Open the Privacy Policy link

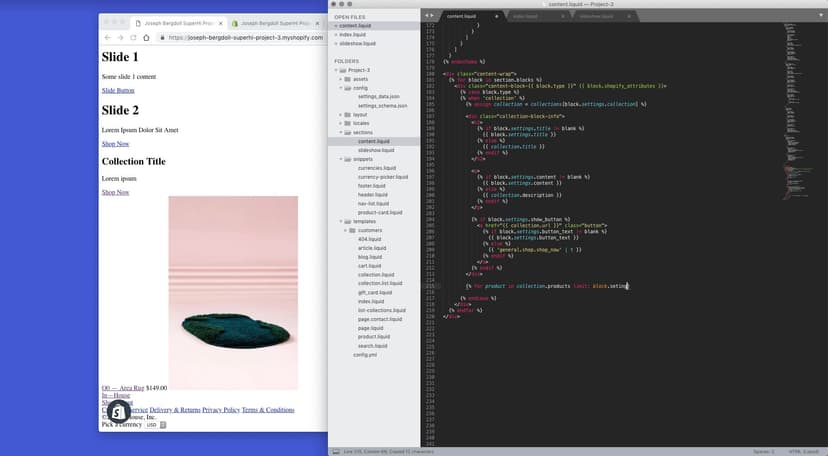coord(220,410)
